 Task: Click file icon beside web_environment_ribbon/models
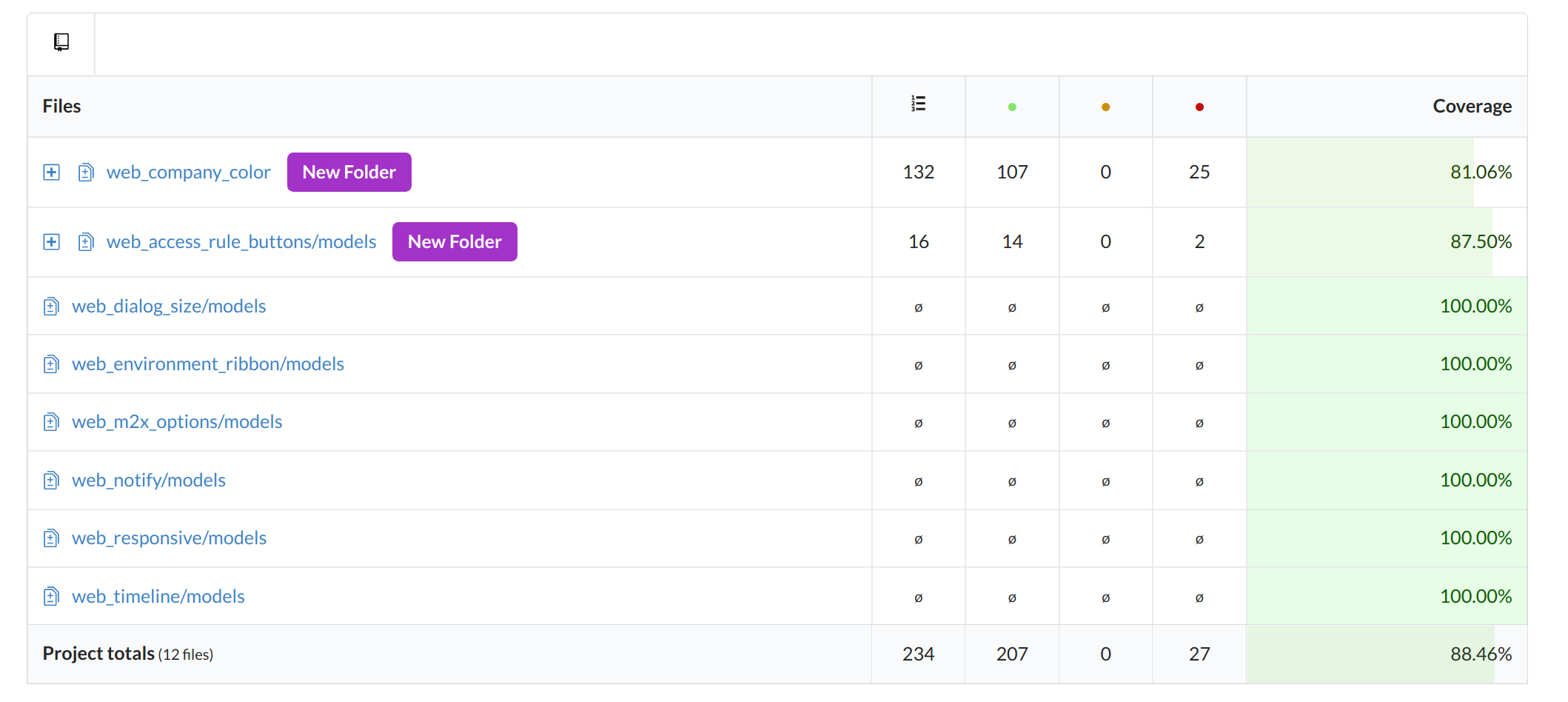pos(51,364)
